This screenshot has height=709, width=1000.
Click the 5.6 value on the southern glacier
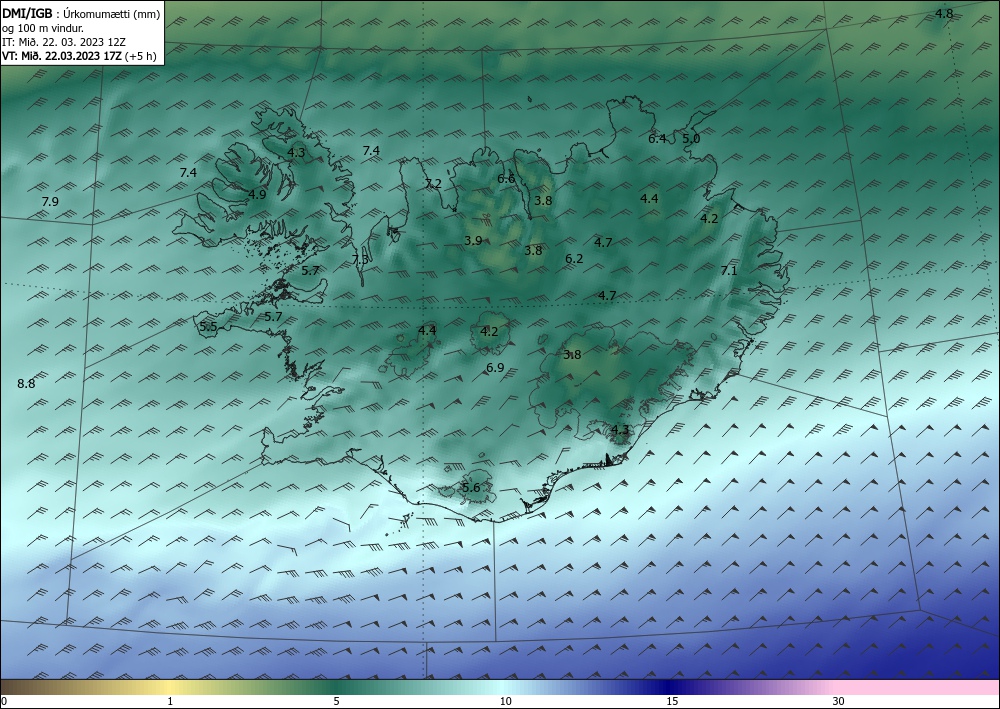pyautogui.click(x=471, y=488)
